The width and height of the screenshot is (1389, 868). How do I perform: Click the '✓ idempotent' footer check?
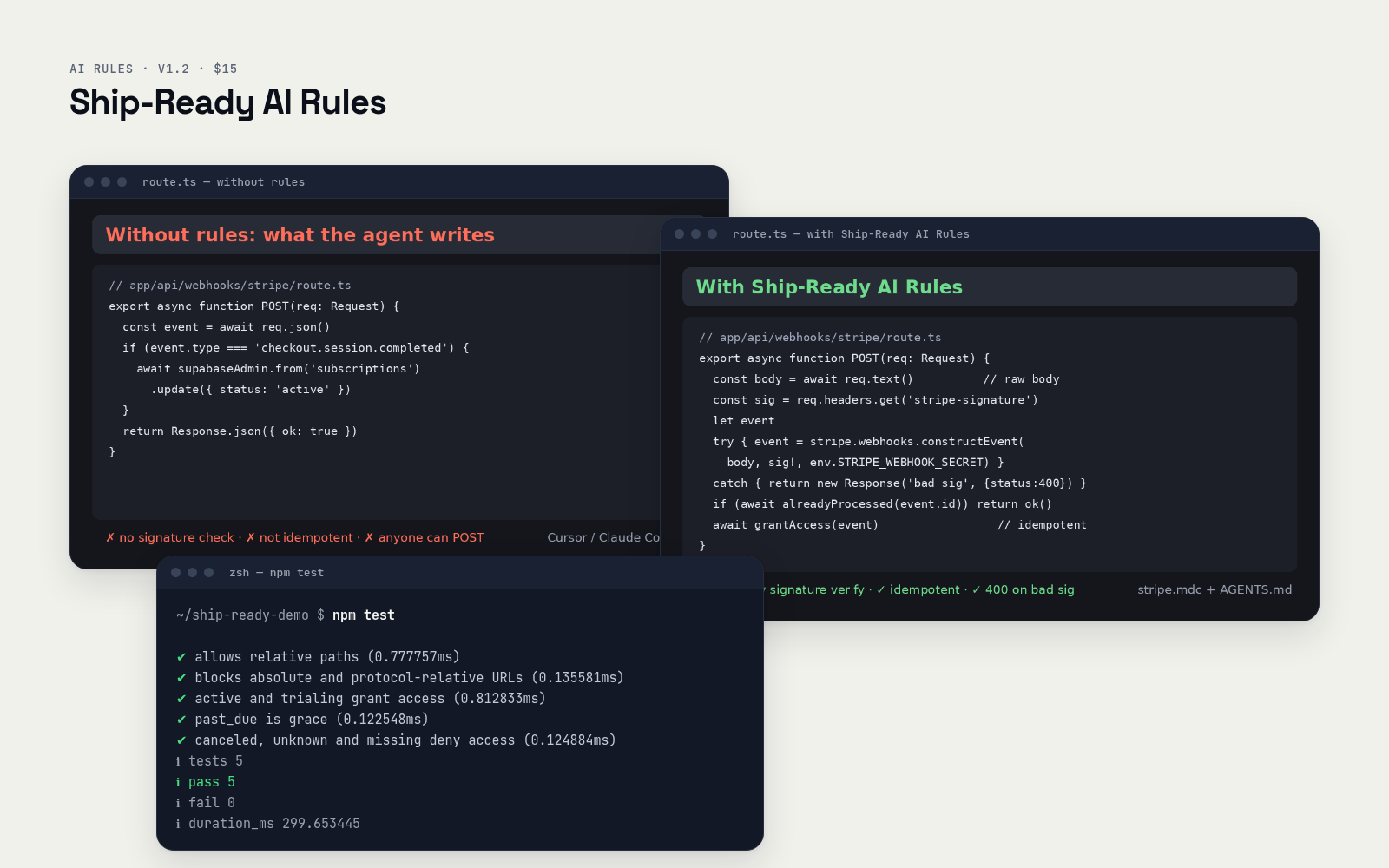(918, 589)
